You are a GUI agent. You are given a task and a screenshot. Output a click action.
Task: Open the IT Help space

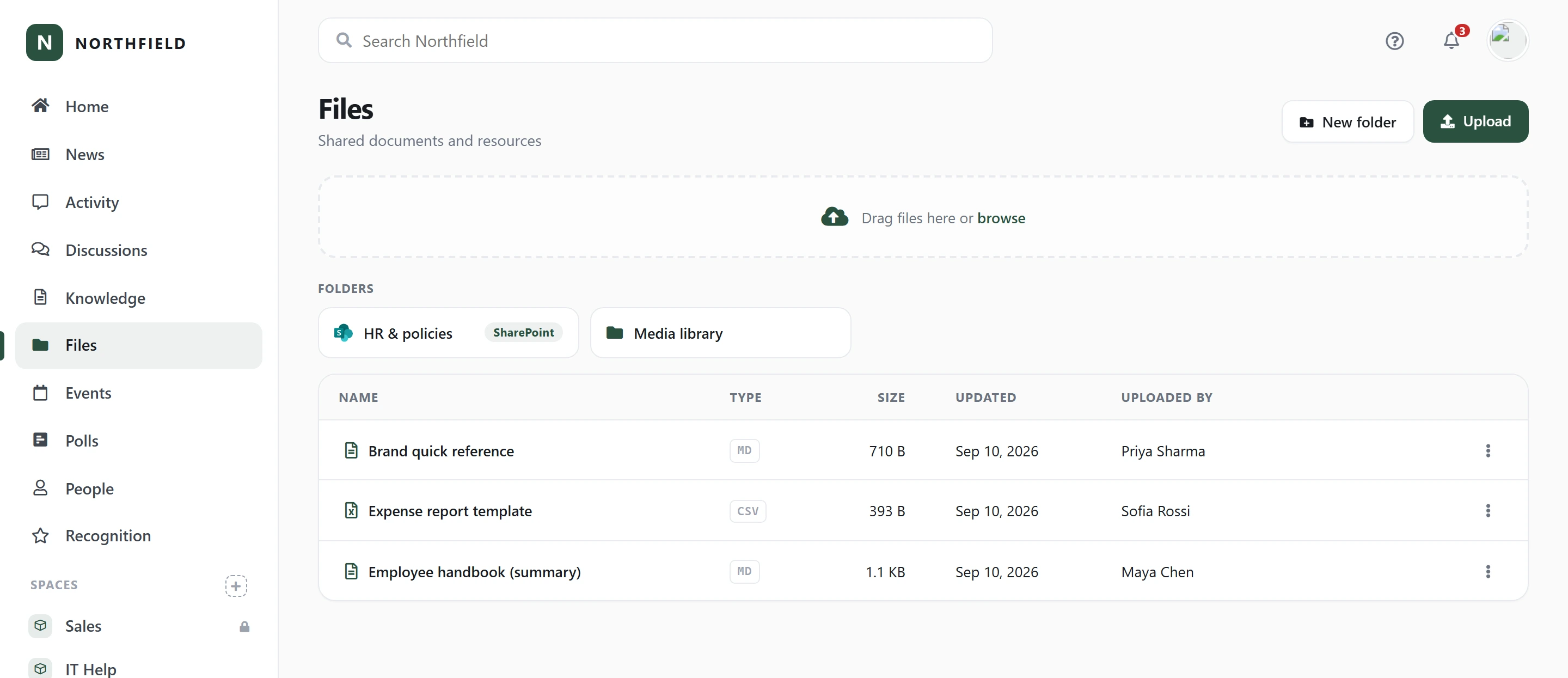click(139, 668)
